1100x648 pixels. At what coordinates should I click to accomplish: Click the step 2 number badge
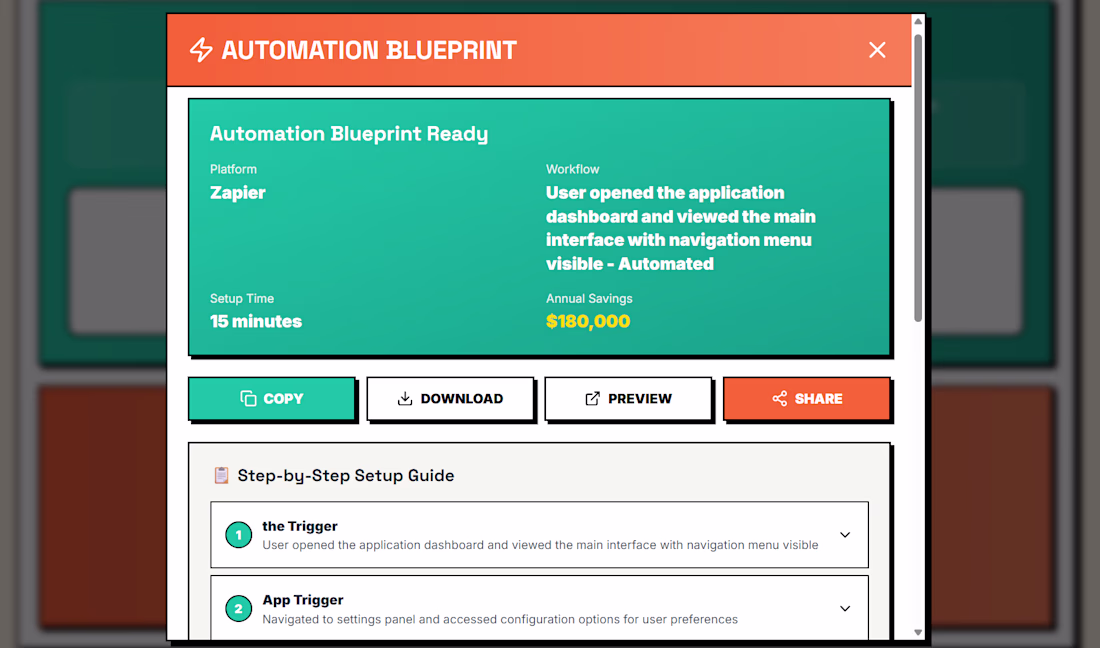(x=239, y=608)
